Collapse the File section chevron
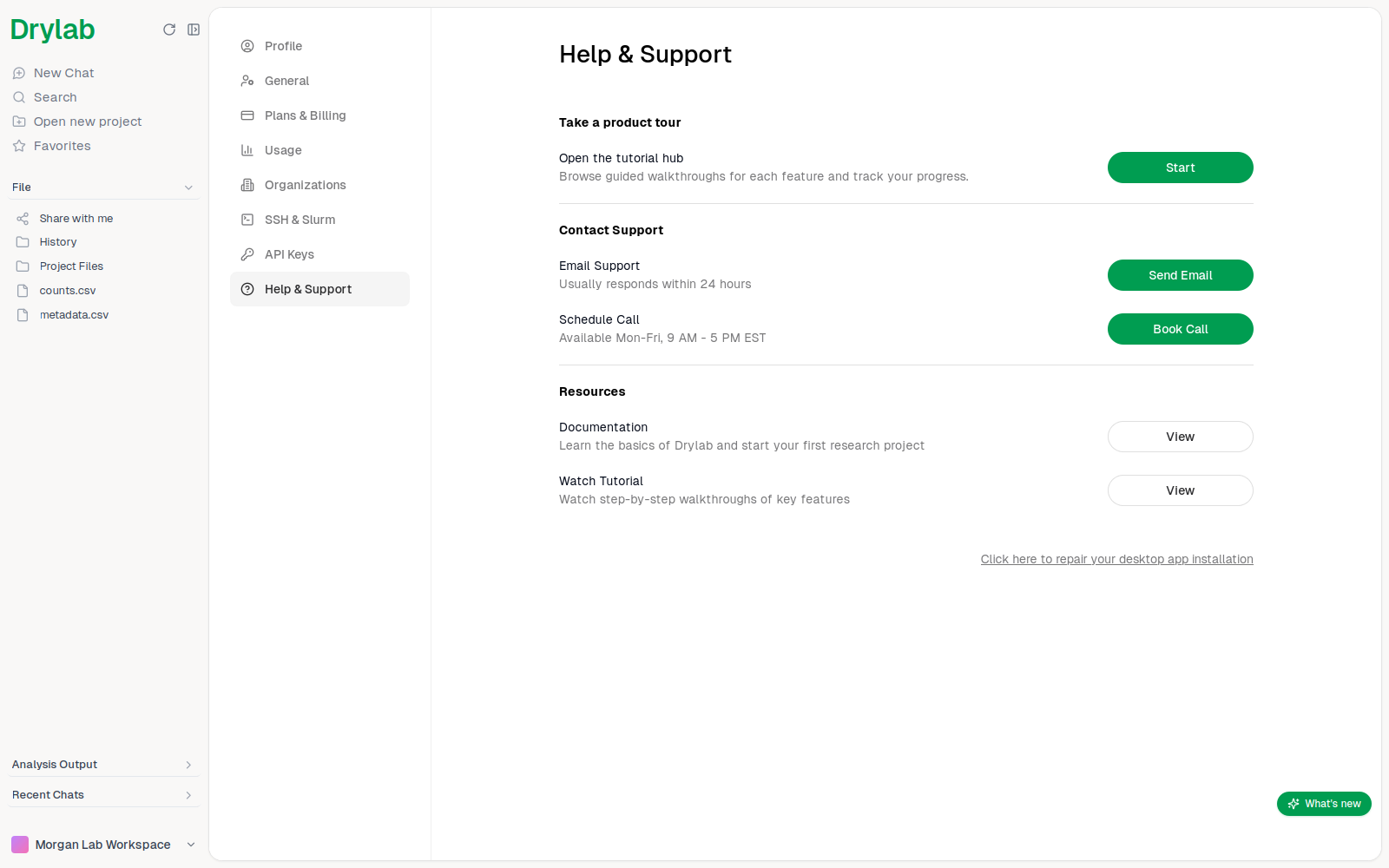This screenshot has height=868, width=1389. 188,187
